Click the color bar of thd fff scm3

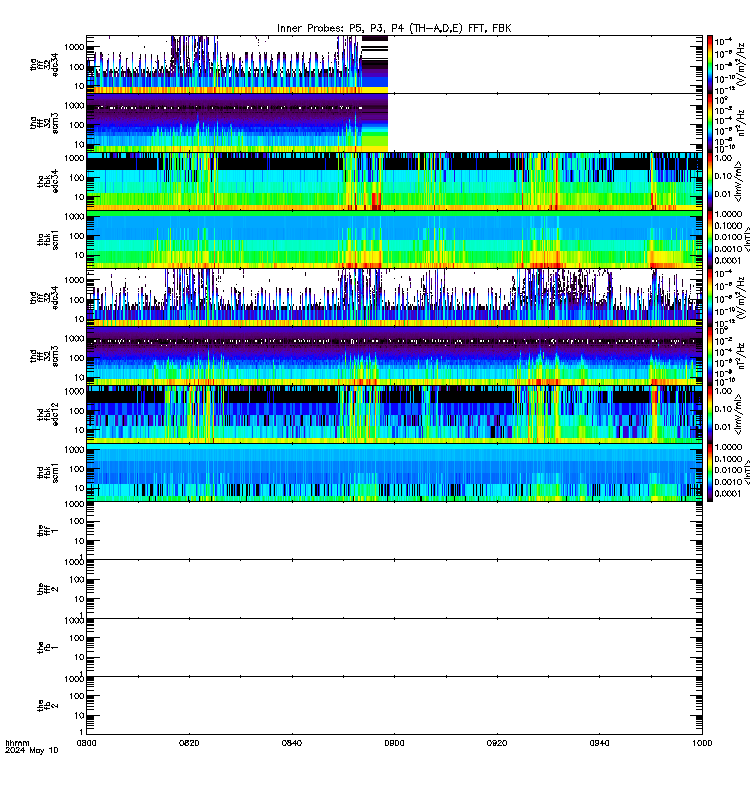[710, 356]
